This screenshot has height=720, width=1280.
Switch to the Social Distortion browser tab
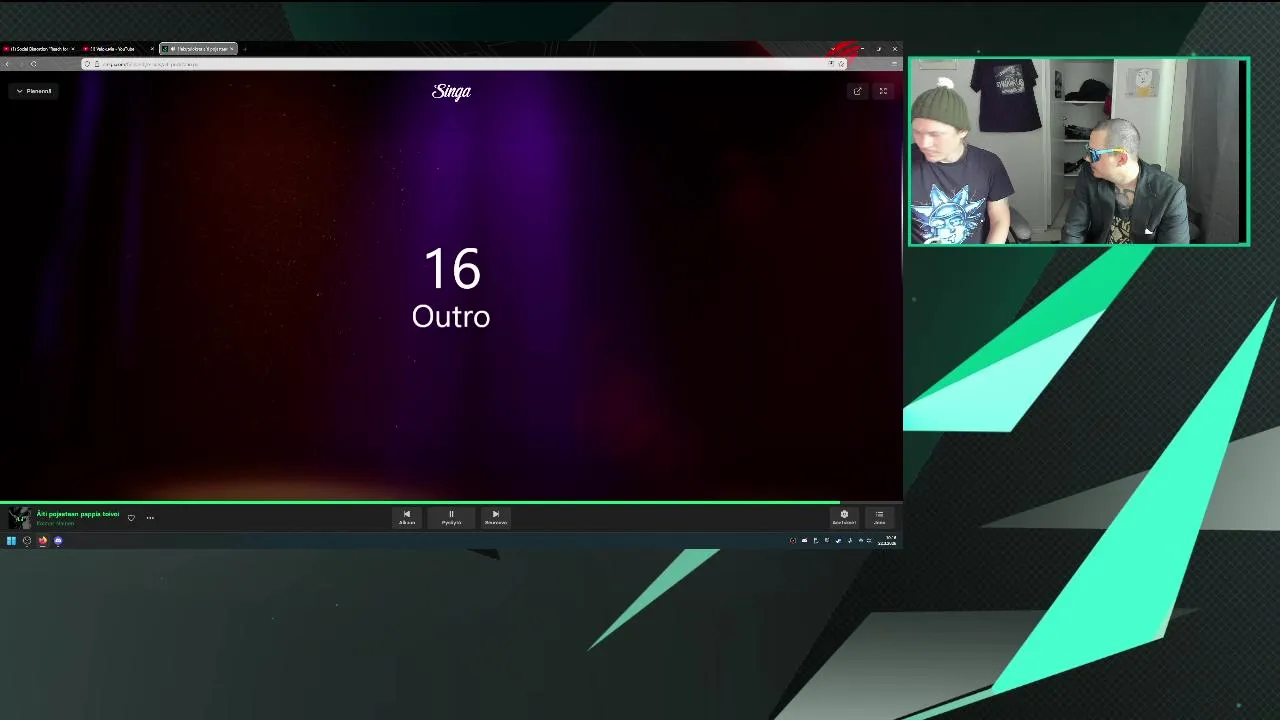(38, 49)
